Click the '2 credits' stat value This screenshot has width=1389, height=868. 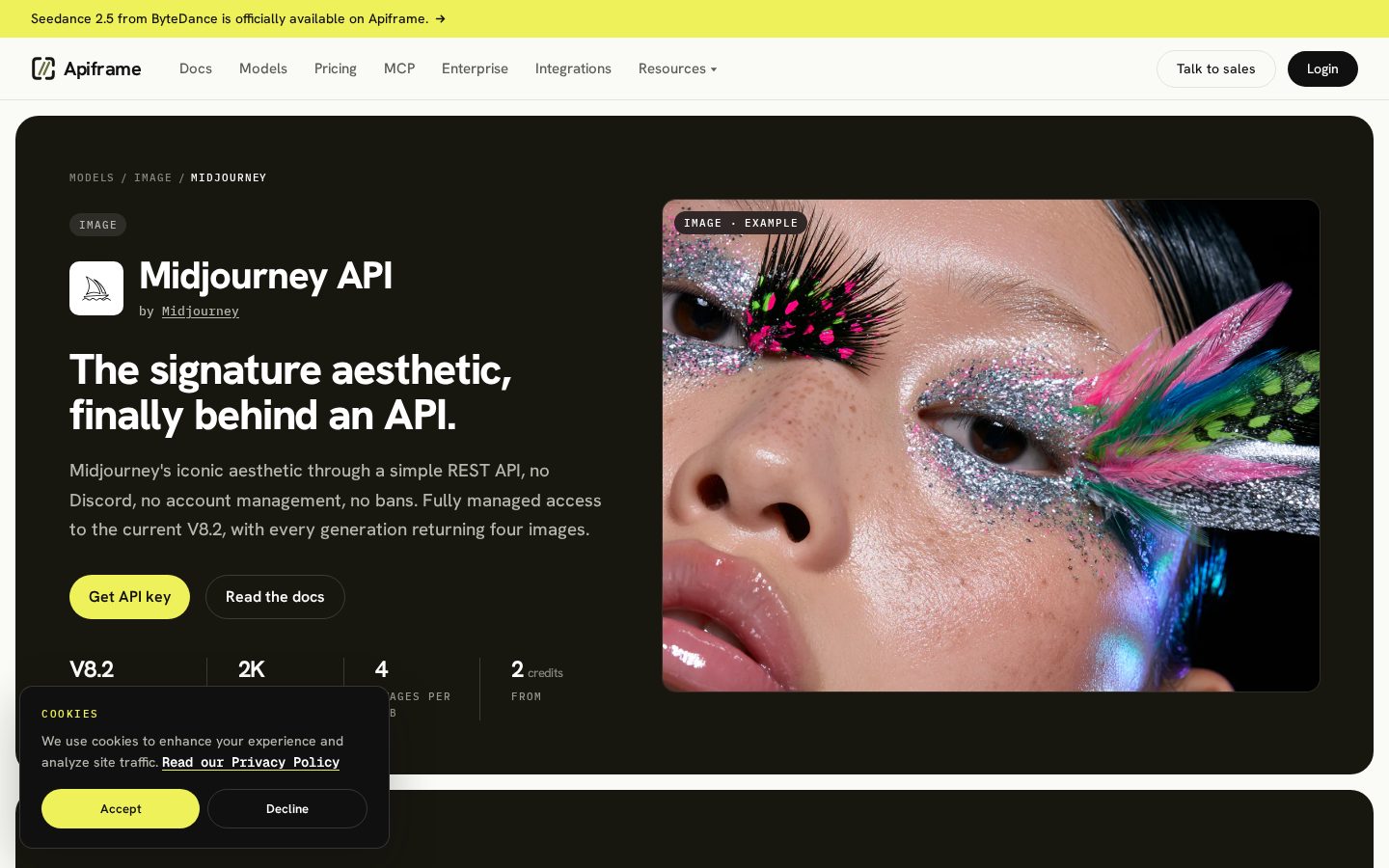click(x=536, y=669)
